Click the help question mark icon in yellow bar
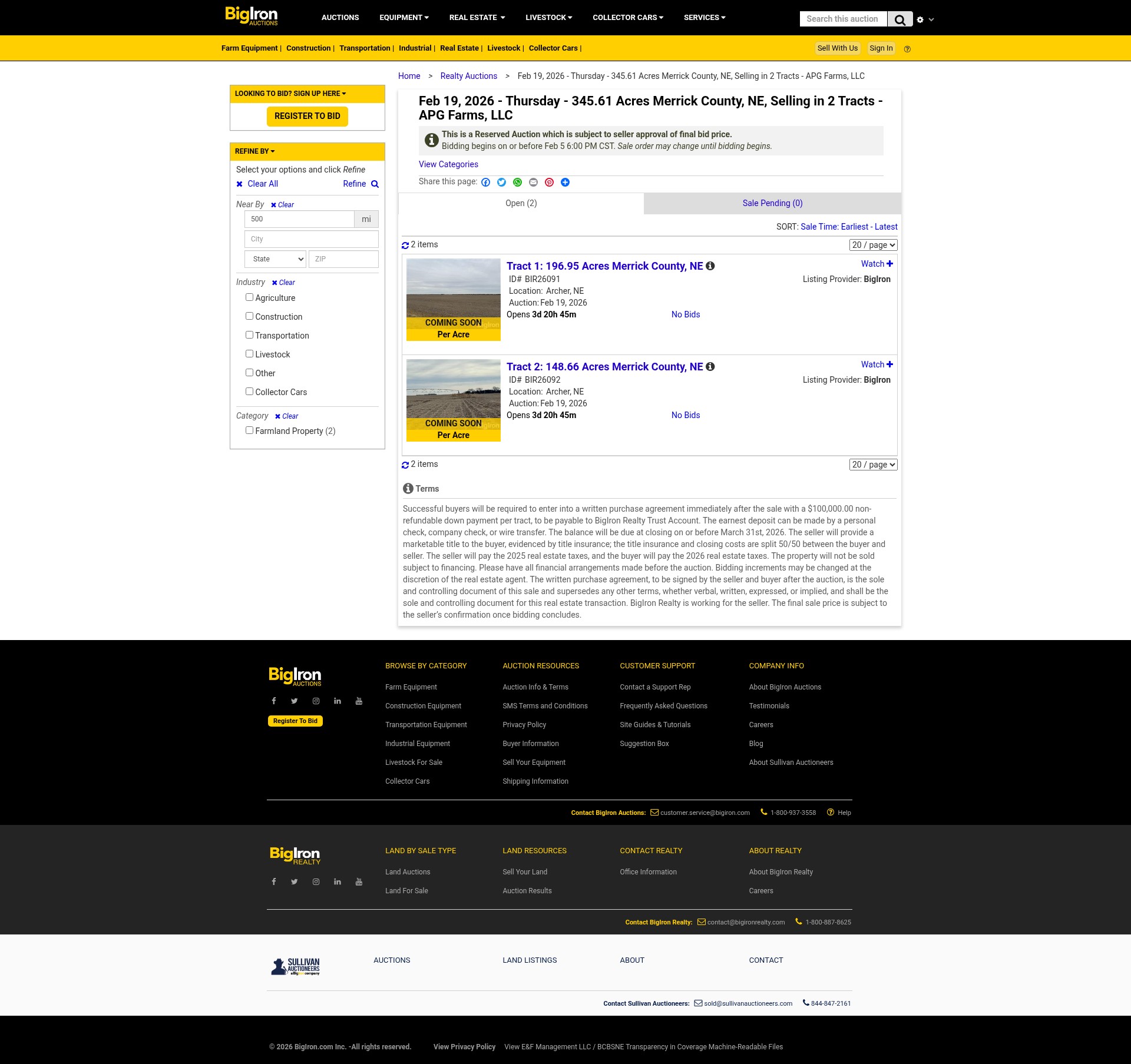Image resolution: width=1131 pixels, height=1064 pixels. click(907, 49)
